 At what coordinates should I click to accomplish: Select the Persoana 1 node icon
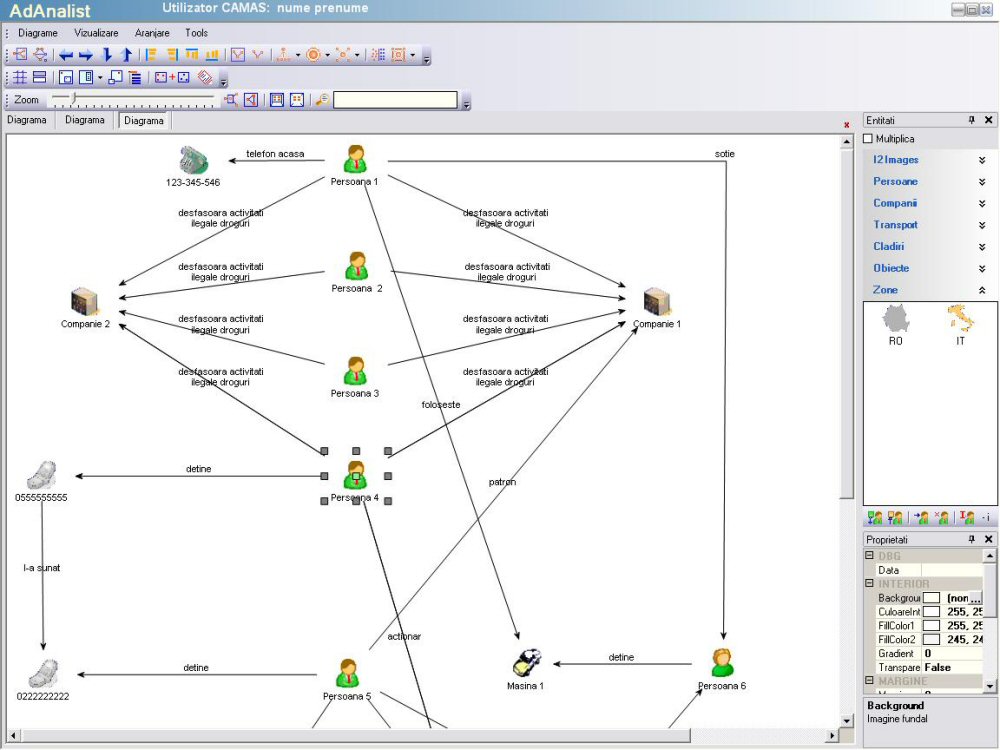tap(355, 159)
